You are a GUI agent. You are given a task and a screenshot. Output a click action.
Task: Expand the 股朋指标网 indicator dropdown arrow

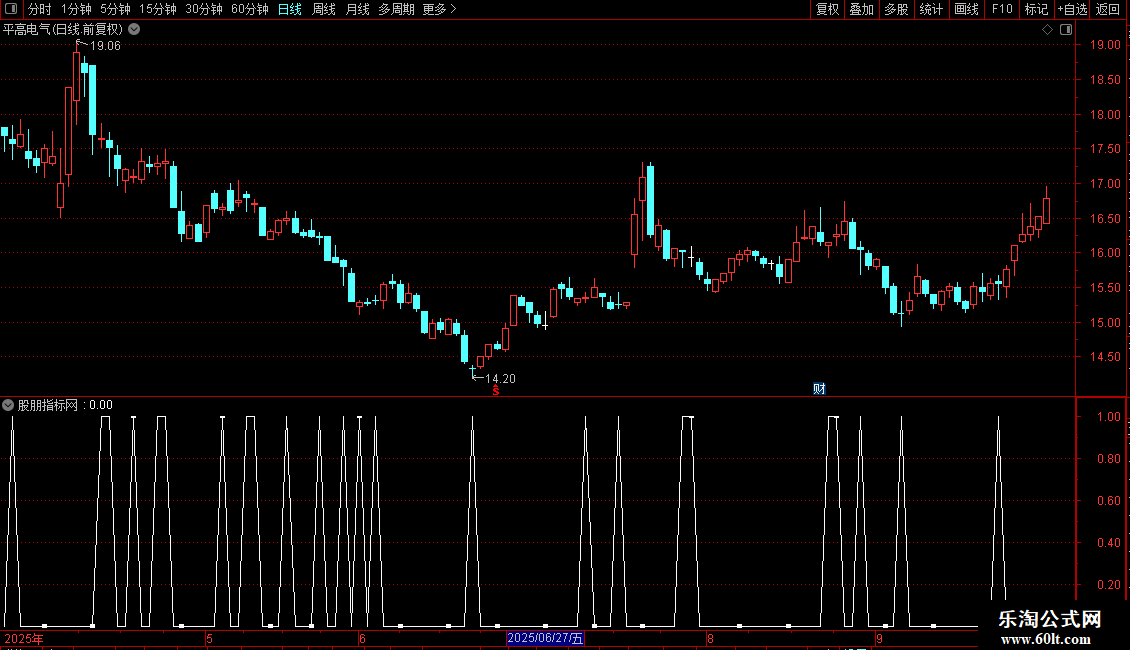click(x=8, y=405)
